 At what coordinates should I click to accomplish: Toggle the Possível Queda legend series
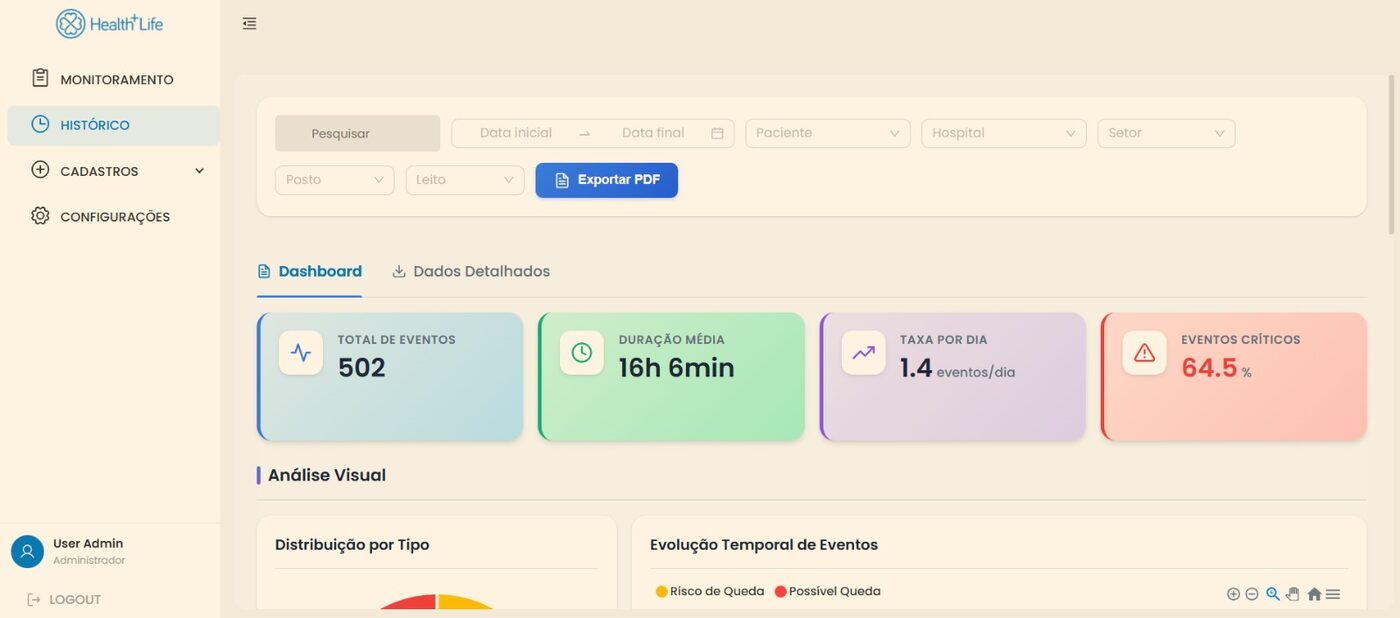pyautogui.click(x=828, y=591)
